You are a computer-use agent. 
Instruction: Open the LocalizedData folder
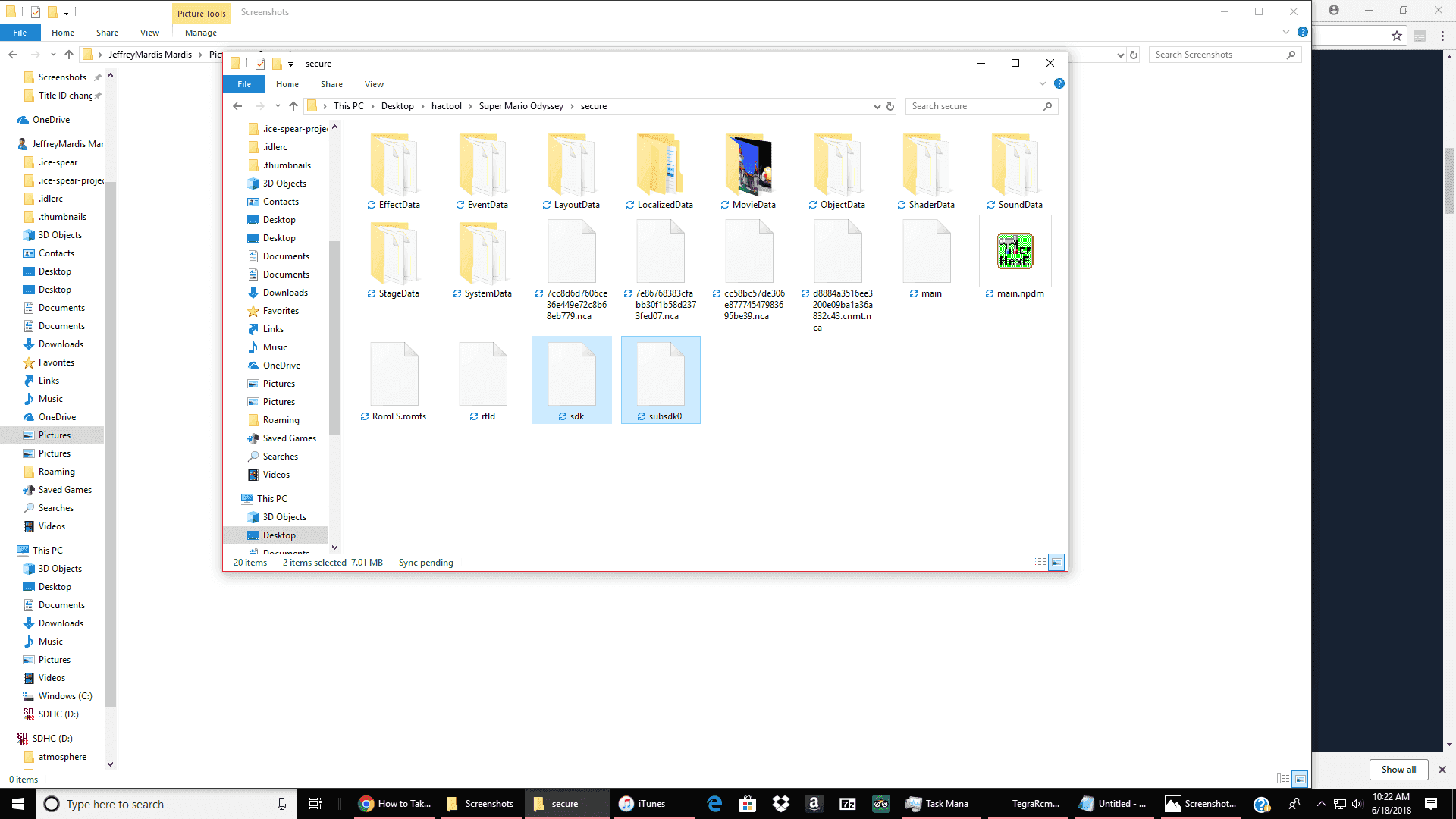[660, 171]
